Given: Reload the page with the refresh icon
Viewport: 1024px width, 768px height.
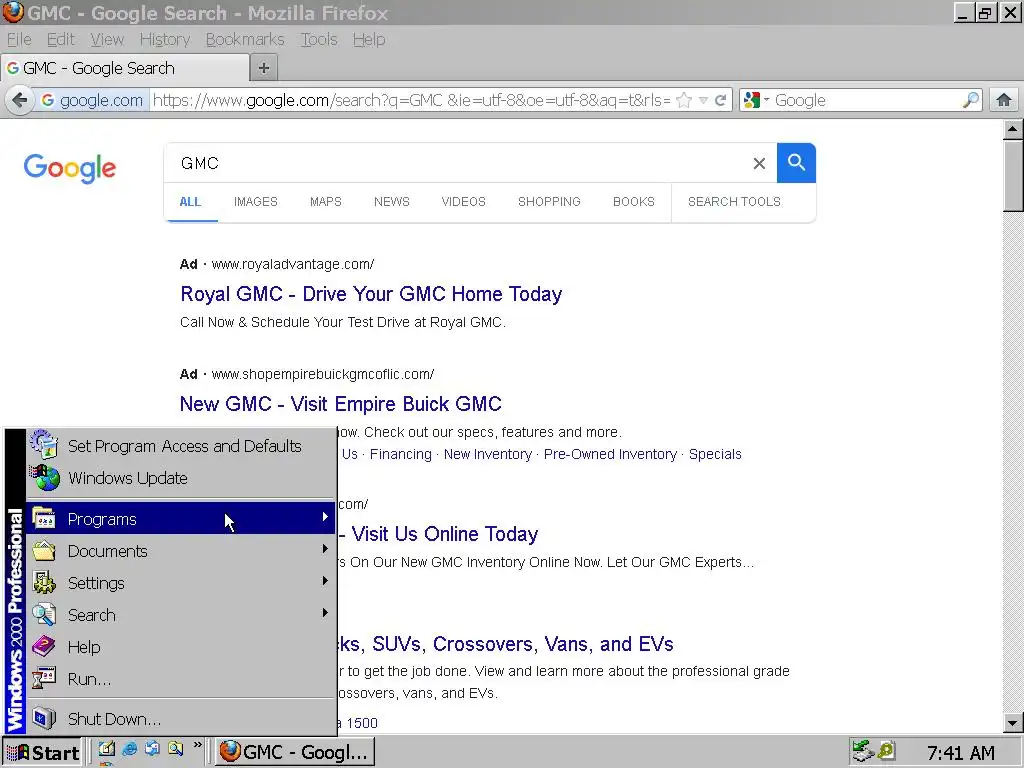Looking at the screenshot, I should [x=721, y=101].
